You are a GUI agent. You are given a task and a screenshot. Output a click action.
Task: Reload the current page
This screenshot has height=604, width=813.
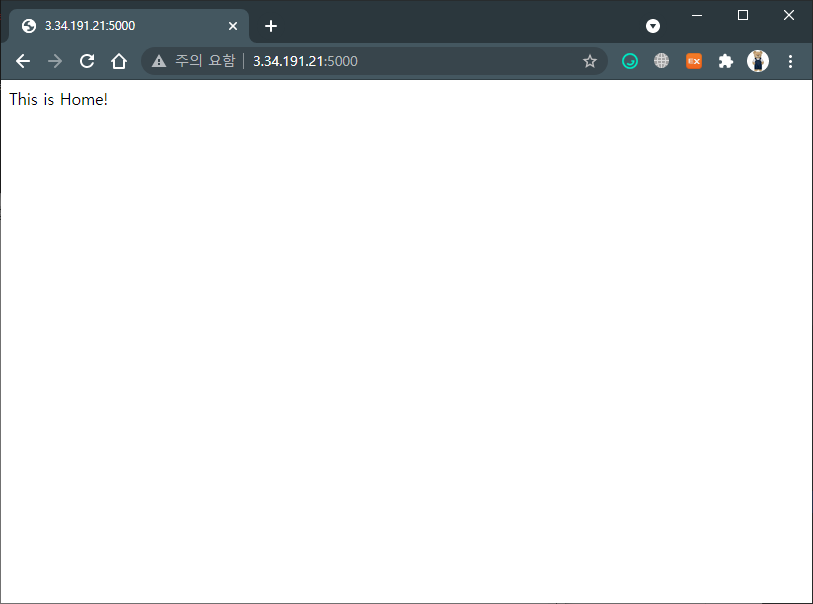[87, 61]
